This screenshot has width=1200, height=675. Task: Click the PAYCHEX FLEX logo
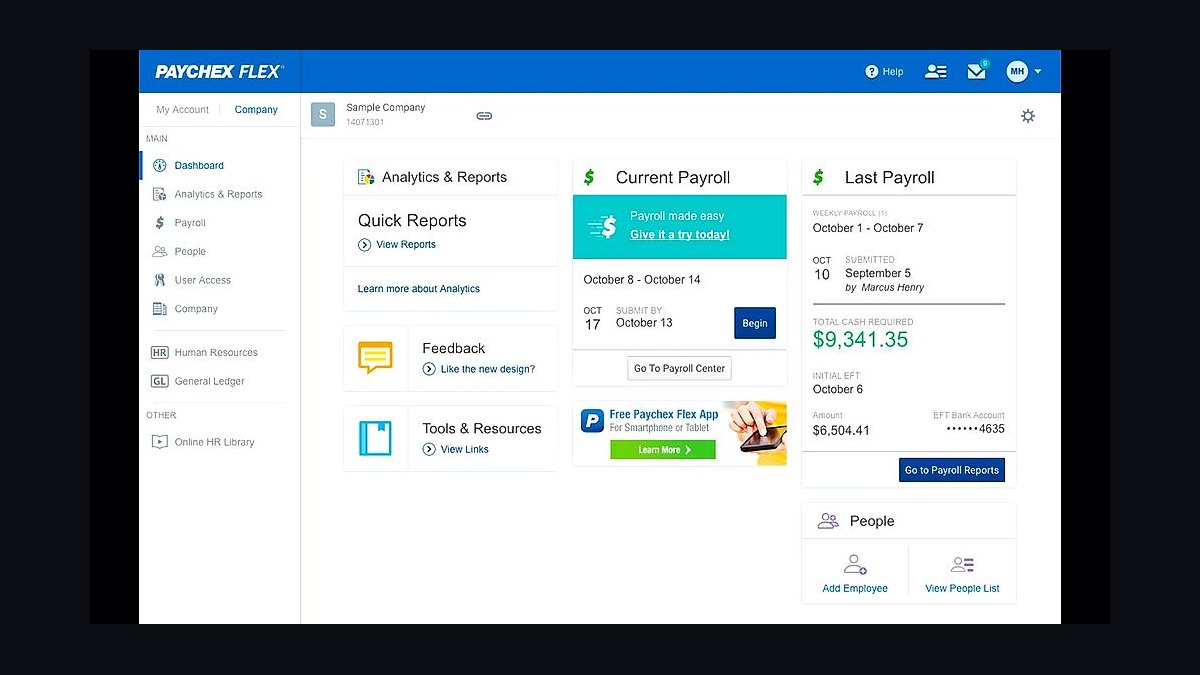tap(220, 72)
